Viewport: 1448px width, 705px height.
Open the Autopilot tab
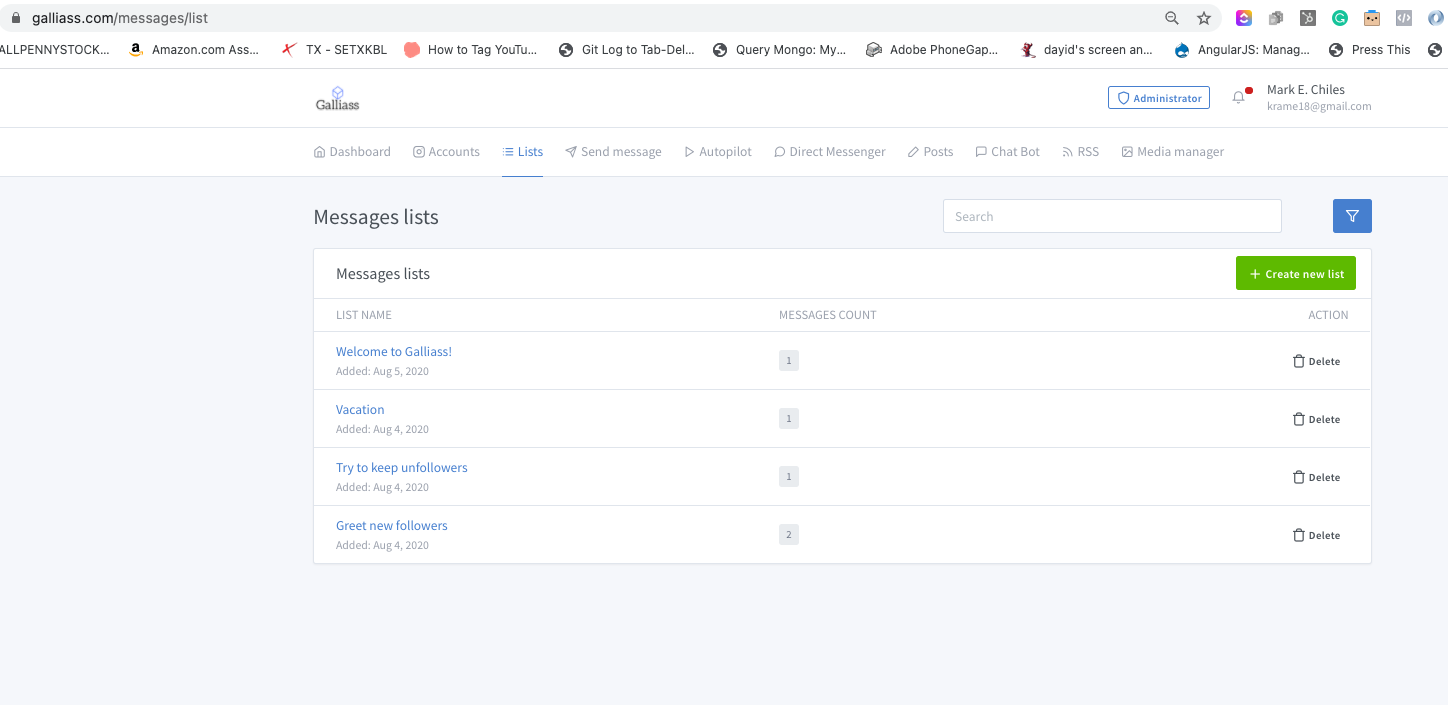point(718,152)
